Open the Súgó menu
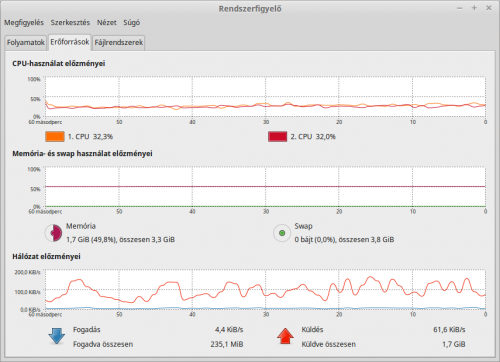 131,23
